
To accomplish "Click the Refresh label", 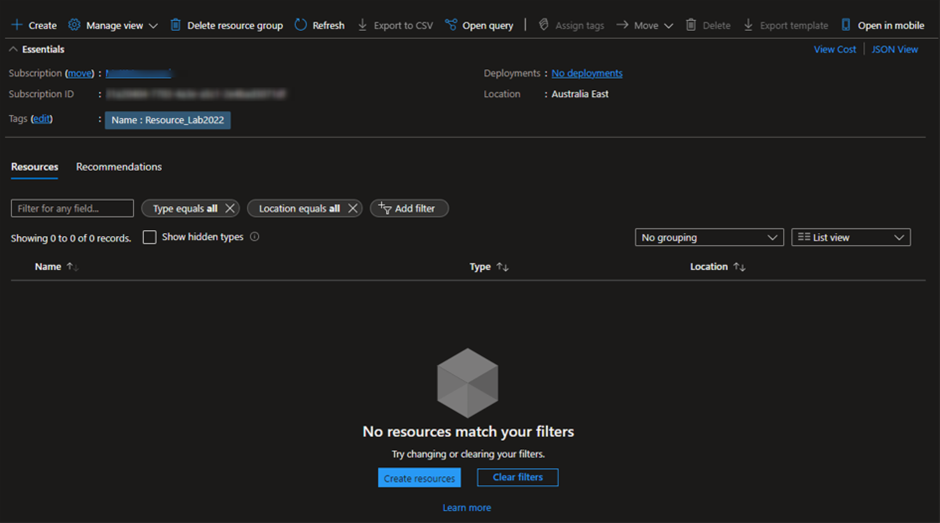I will coord(329,25).
